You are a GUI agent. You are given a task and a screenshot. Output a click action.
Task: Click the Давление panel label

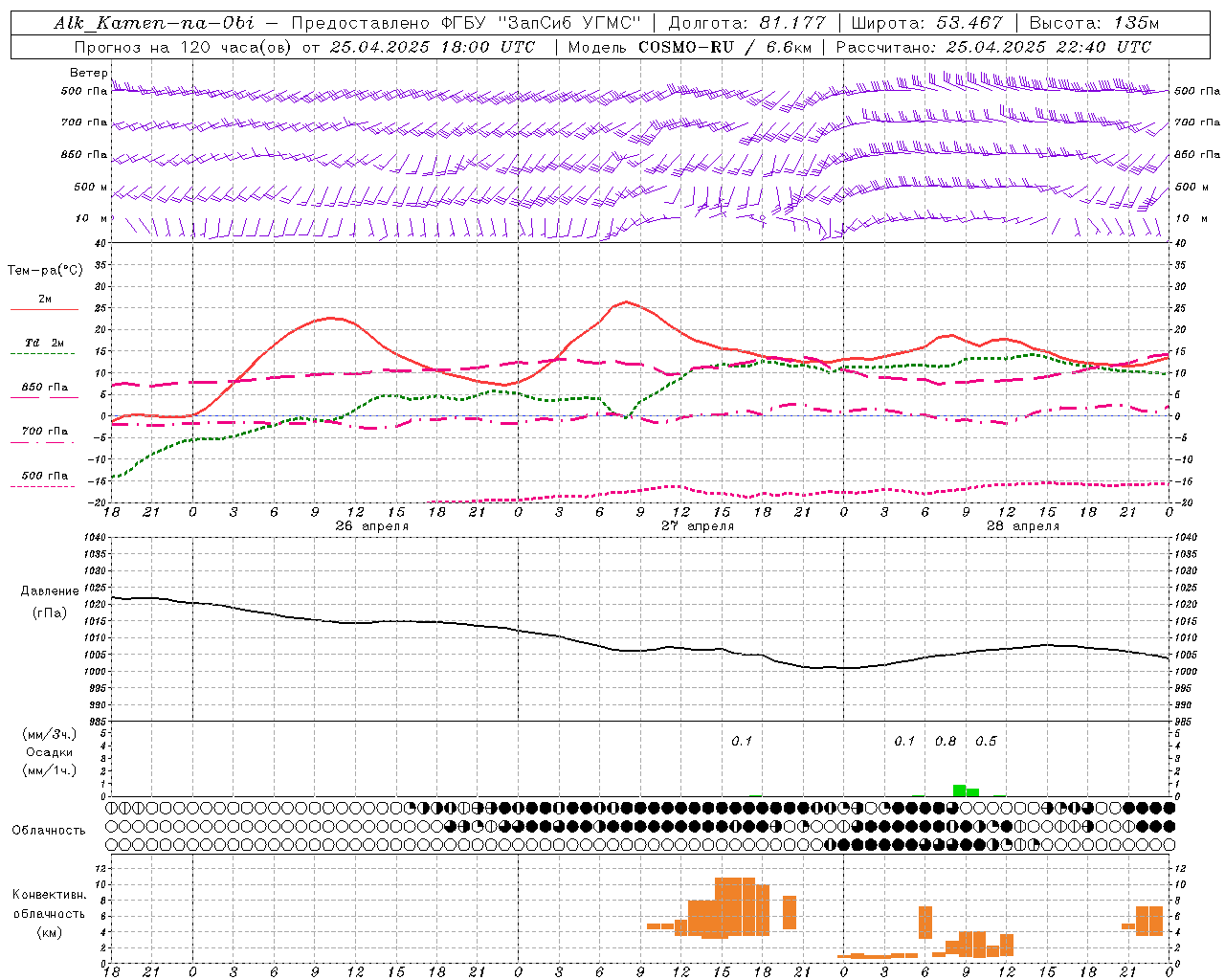[x=48, y=591]
